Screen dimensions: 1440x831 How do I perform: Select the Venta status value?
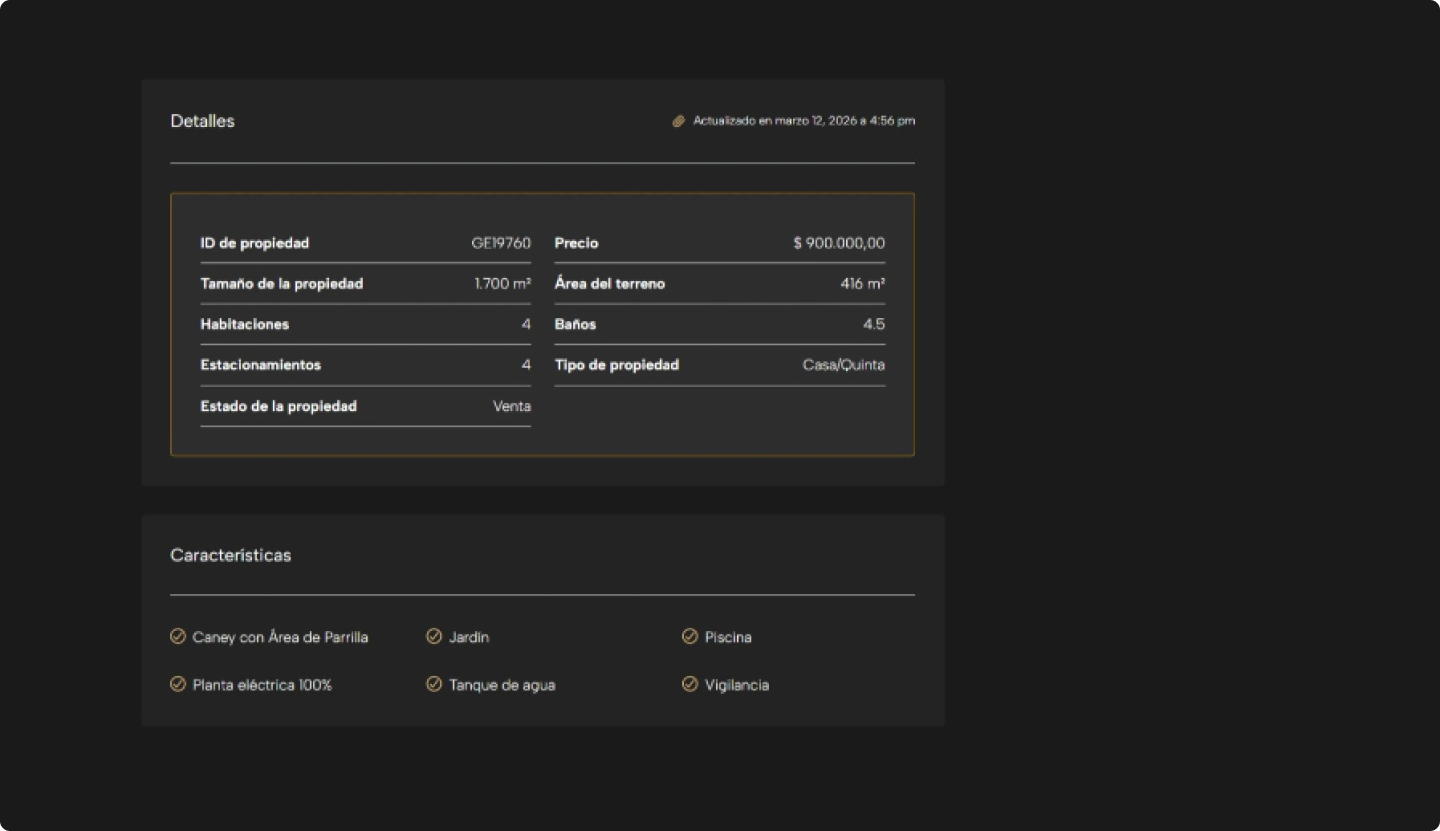(512, 406)
